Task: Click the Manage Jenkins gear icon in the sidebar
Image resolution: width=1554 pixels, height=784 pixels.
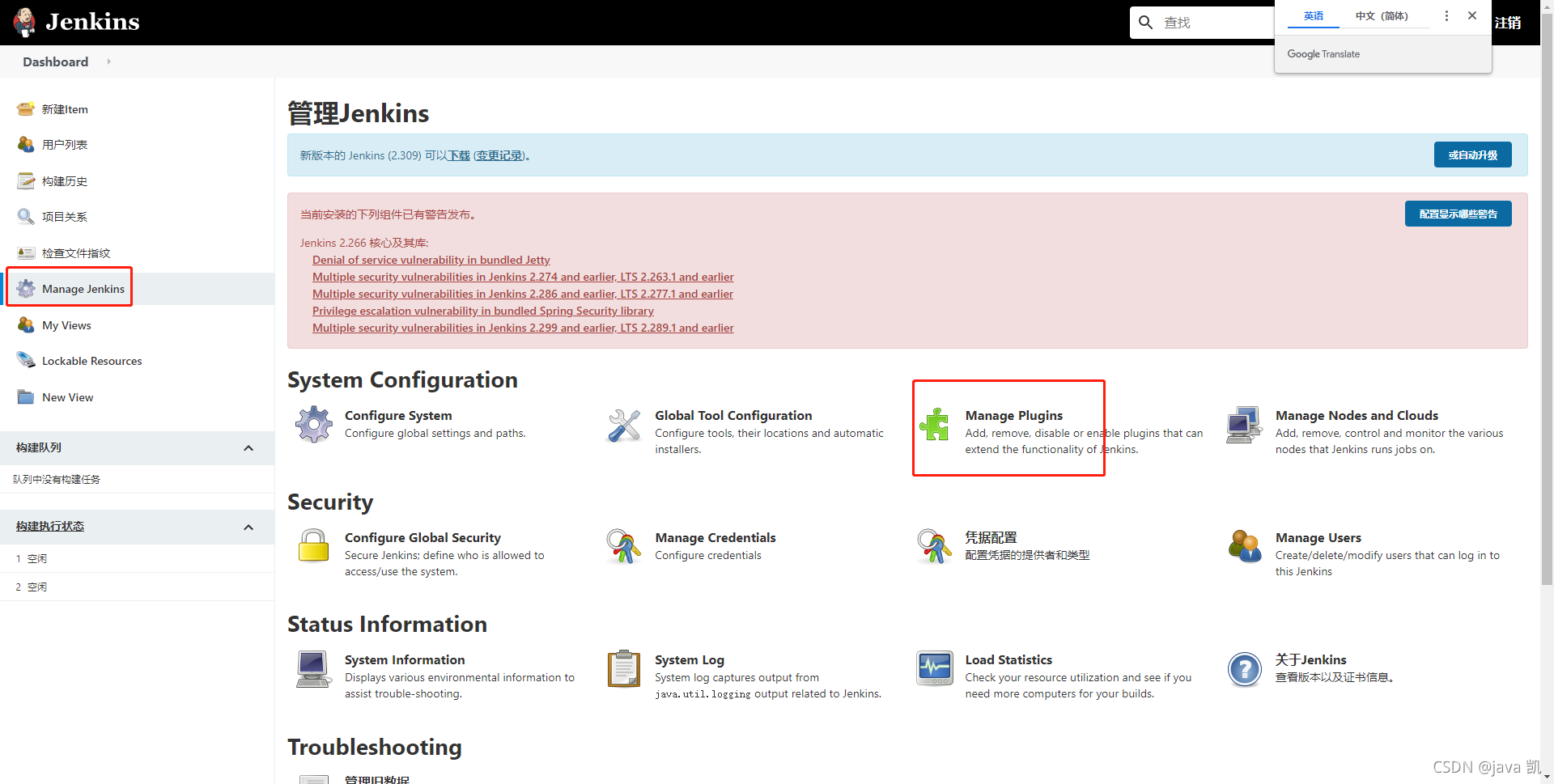Action: tap(26, 289)
